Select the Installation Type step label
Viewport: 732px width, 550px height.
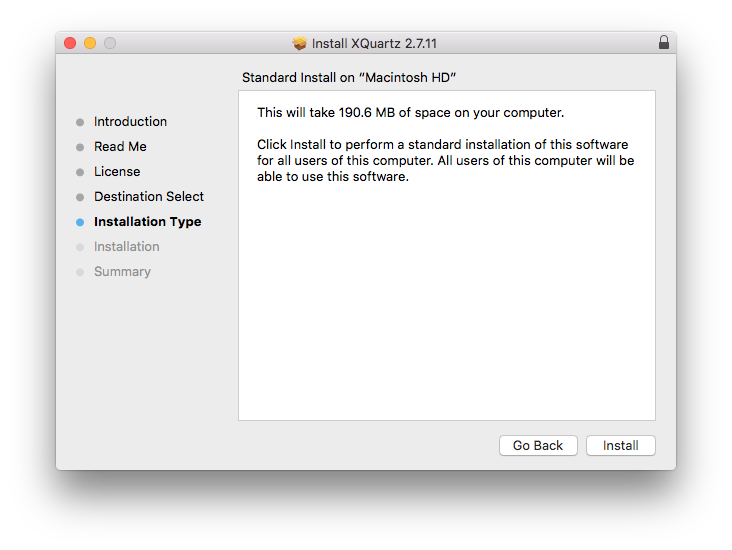click(x=147, y=222)
